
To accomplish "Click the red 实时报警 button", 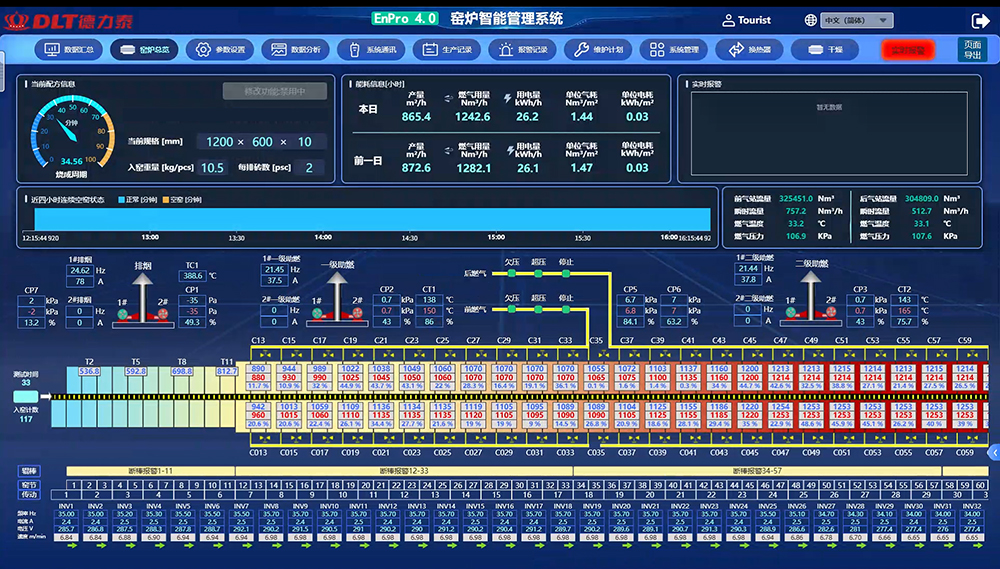I will point(908,50).
